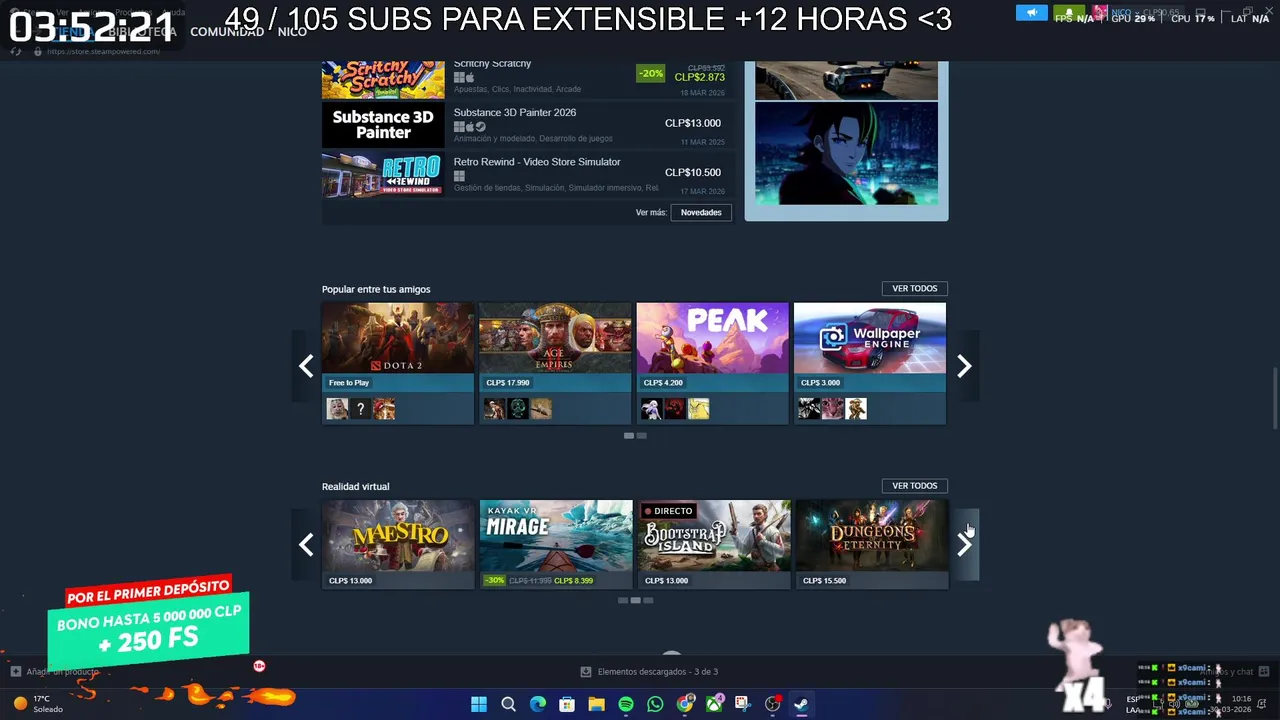Open the Age of Empires game card
1280x720 pixels.
coord(555,363)
